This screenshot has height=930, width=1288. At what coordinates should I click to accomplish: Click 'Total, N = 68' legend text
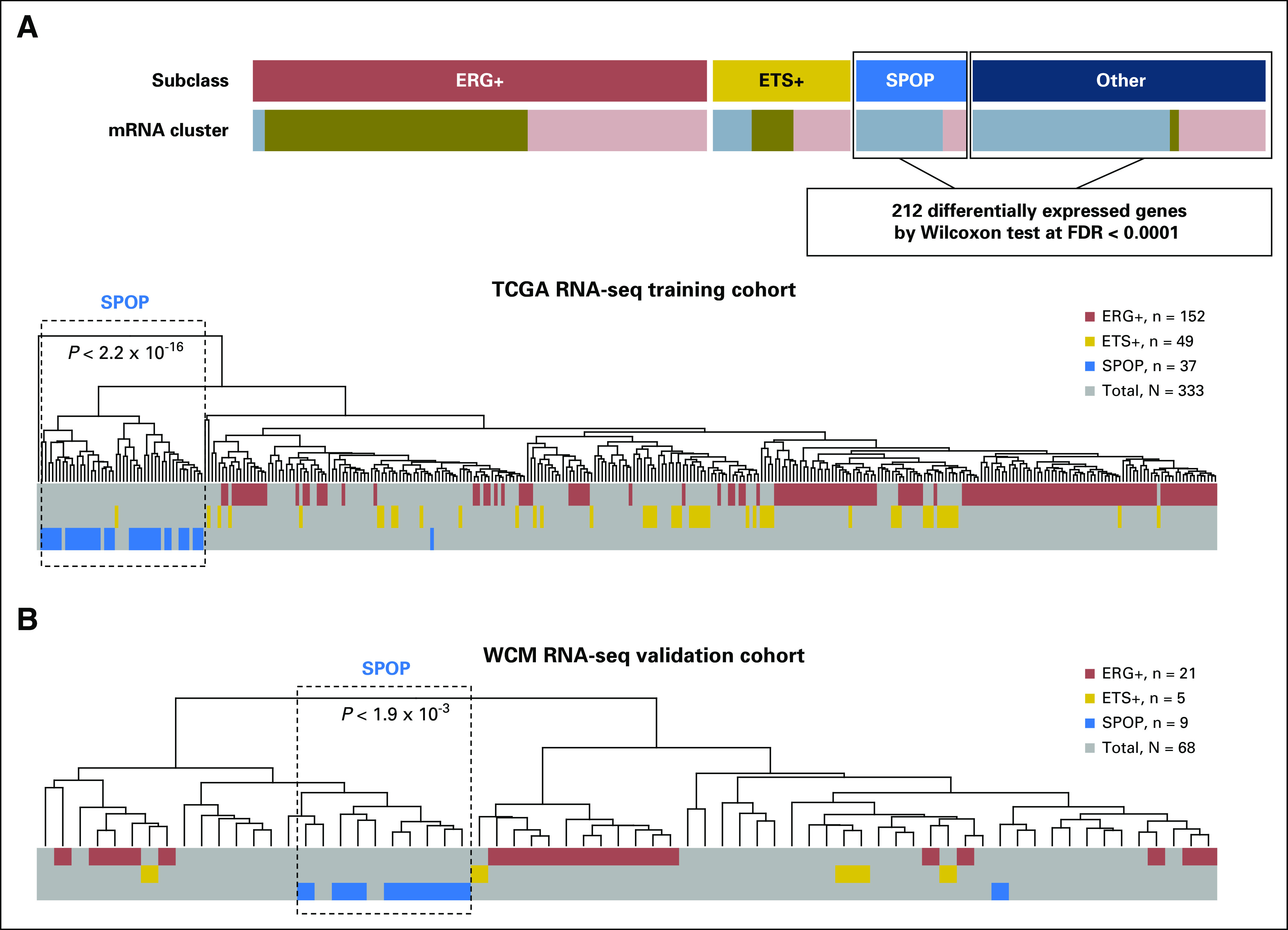coord(1148,748)
